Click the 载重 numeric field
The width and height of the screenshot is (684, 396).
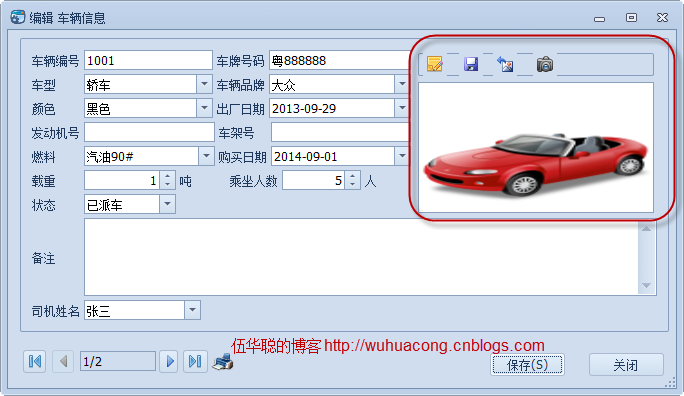[x=123, y=180]
